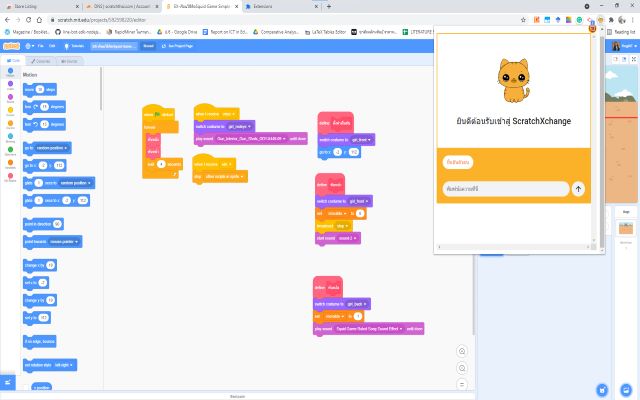The image size is (640, 400).
Task: Open a new browser tab
Action: pos(329,6)
